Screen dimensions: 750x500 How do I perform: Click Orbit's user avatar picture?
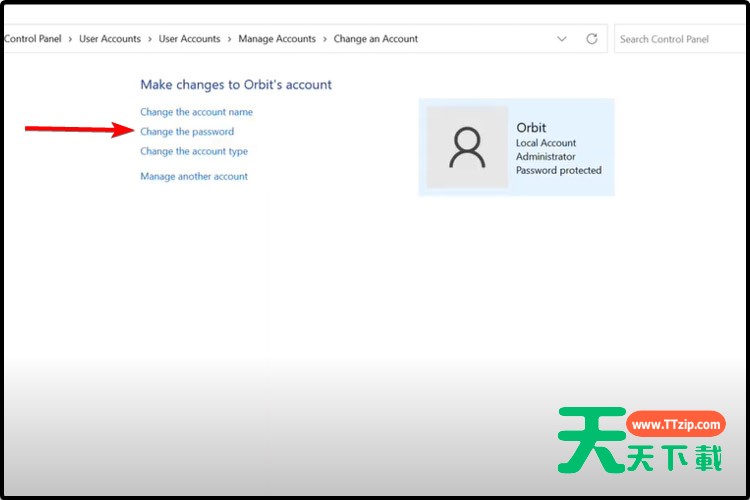[x=467, y=147]
